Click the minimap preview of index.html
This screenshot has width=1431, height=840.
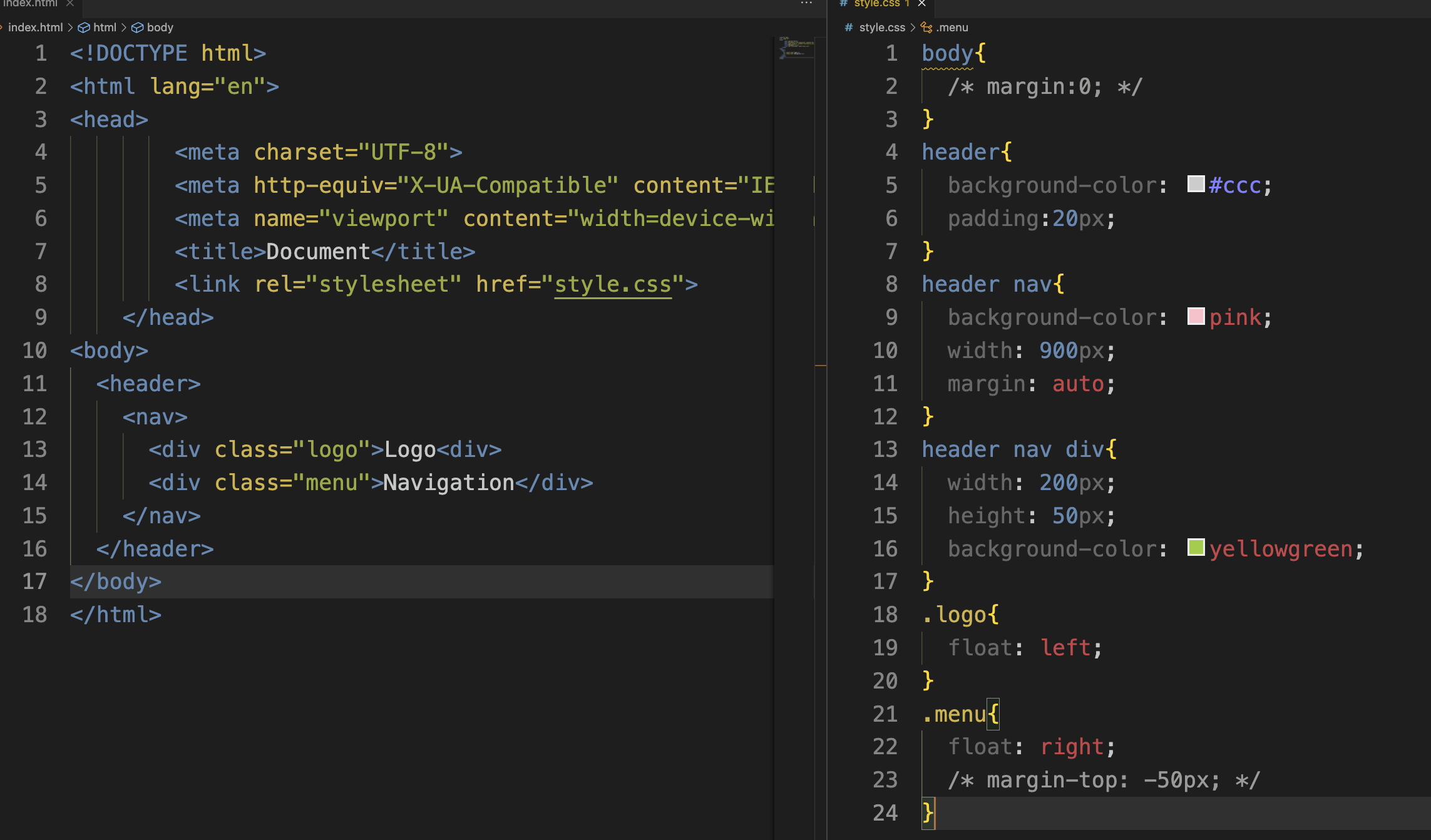(x=796, y=48)
